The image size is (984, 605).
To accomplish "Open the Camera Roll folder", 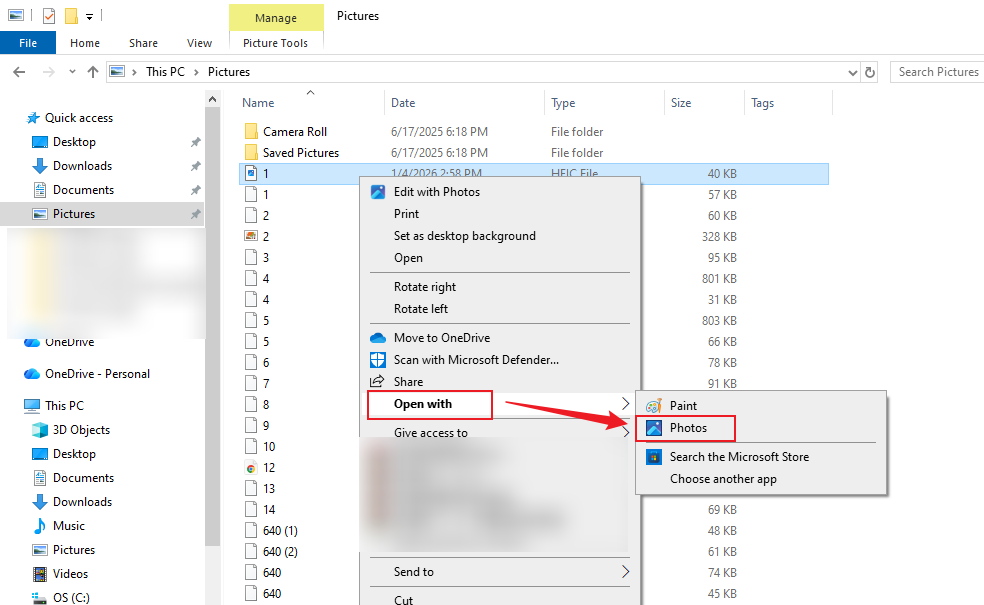I will pos(295,132).
